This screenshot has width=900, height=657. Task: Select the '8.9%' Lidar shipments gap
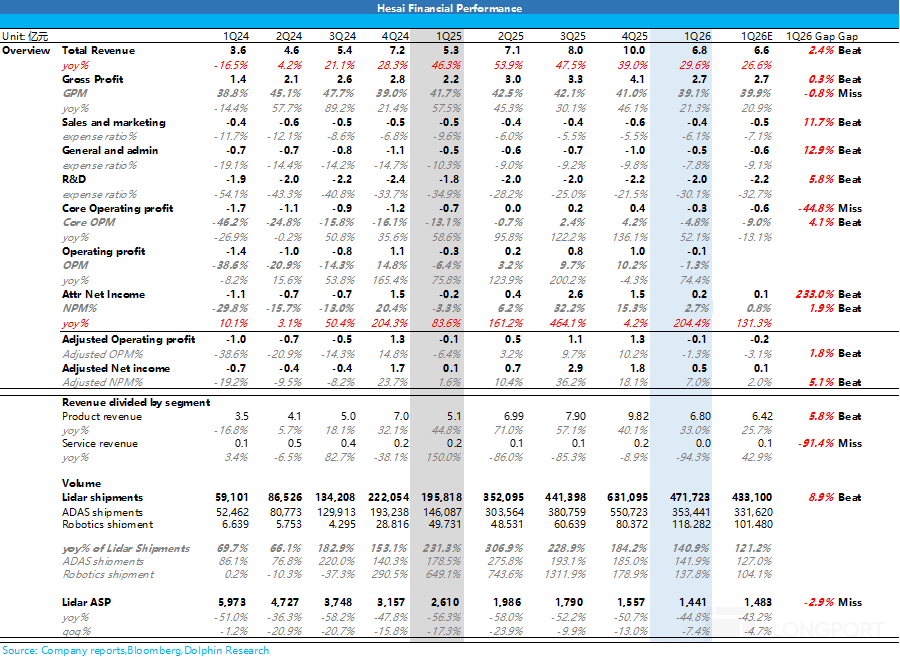pyautogui.click(x=821, y=497)
